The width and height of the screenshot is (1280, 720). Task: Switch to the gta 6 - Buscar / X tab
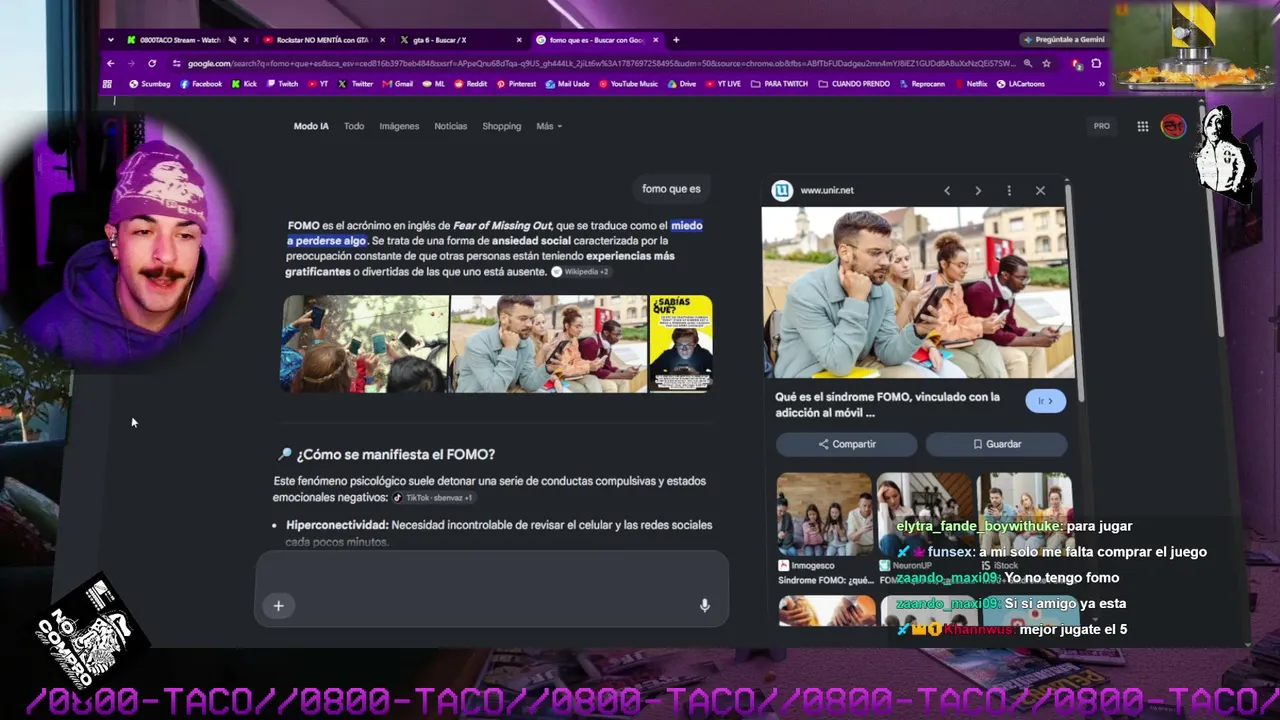[458, 40]
